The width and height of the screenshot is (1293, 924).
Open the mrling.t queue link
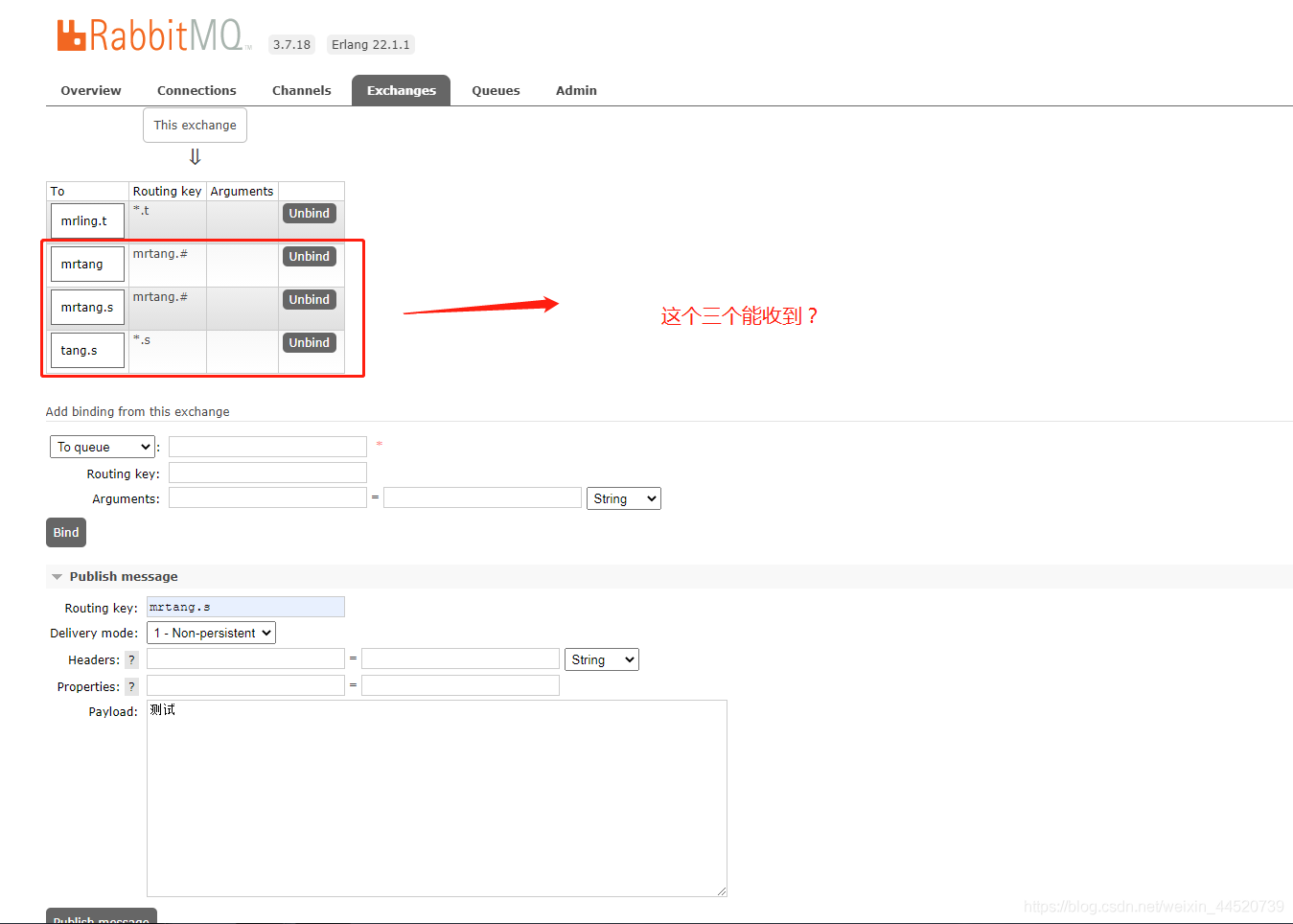(87, 220)
